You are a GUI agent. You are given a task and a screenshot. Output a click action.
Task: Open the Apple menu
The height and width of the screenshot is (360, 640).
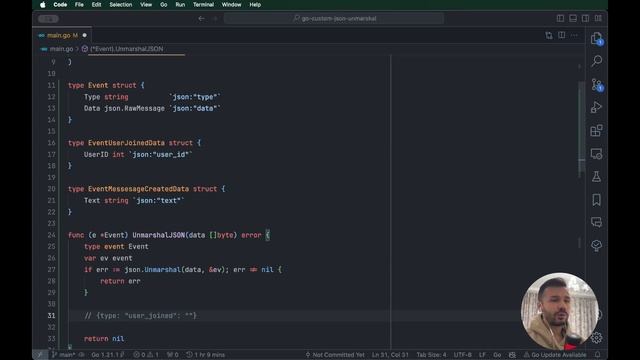[43, 5]
